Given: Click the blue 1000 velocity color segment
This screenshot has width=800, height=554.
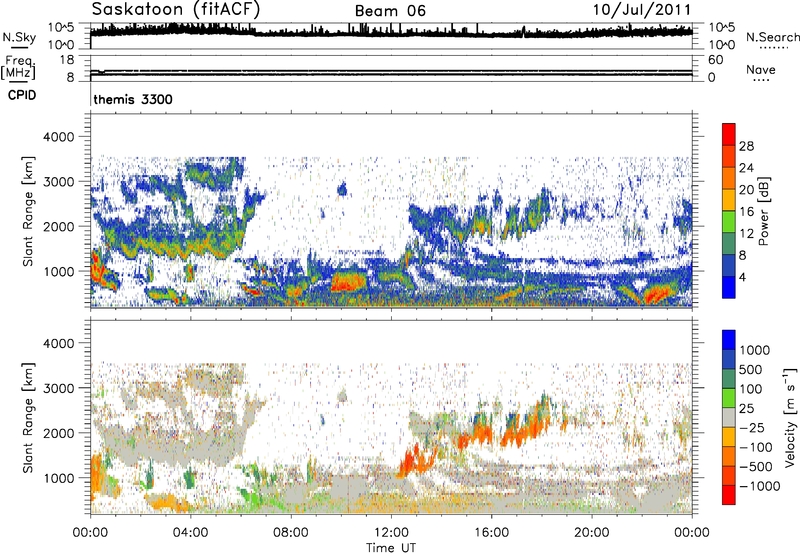Looking at the screenshot, I should [x=729, y=339].
